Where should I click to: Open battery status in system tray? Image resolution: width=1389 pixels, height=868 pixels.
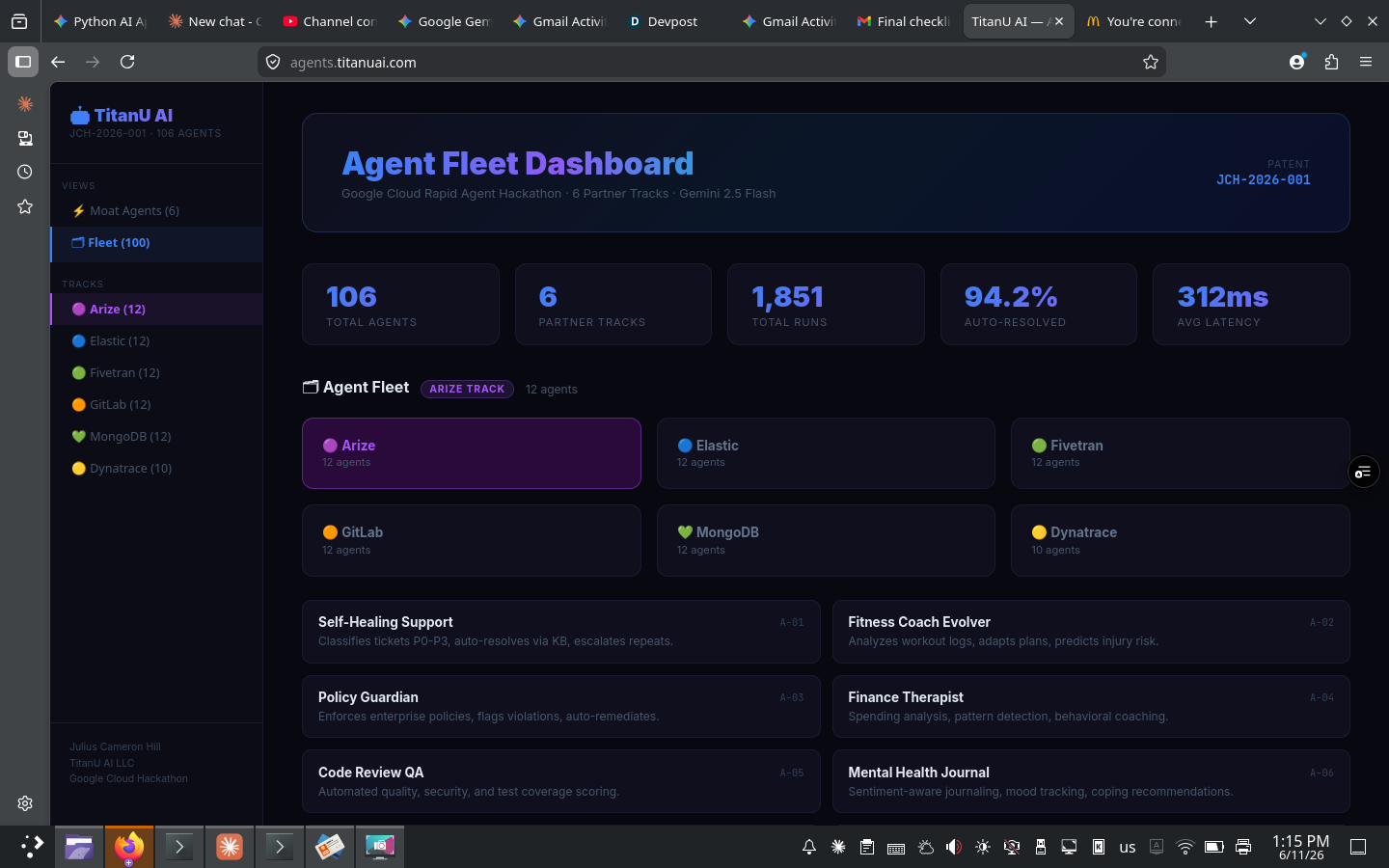click(1214, 847)
